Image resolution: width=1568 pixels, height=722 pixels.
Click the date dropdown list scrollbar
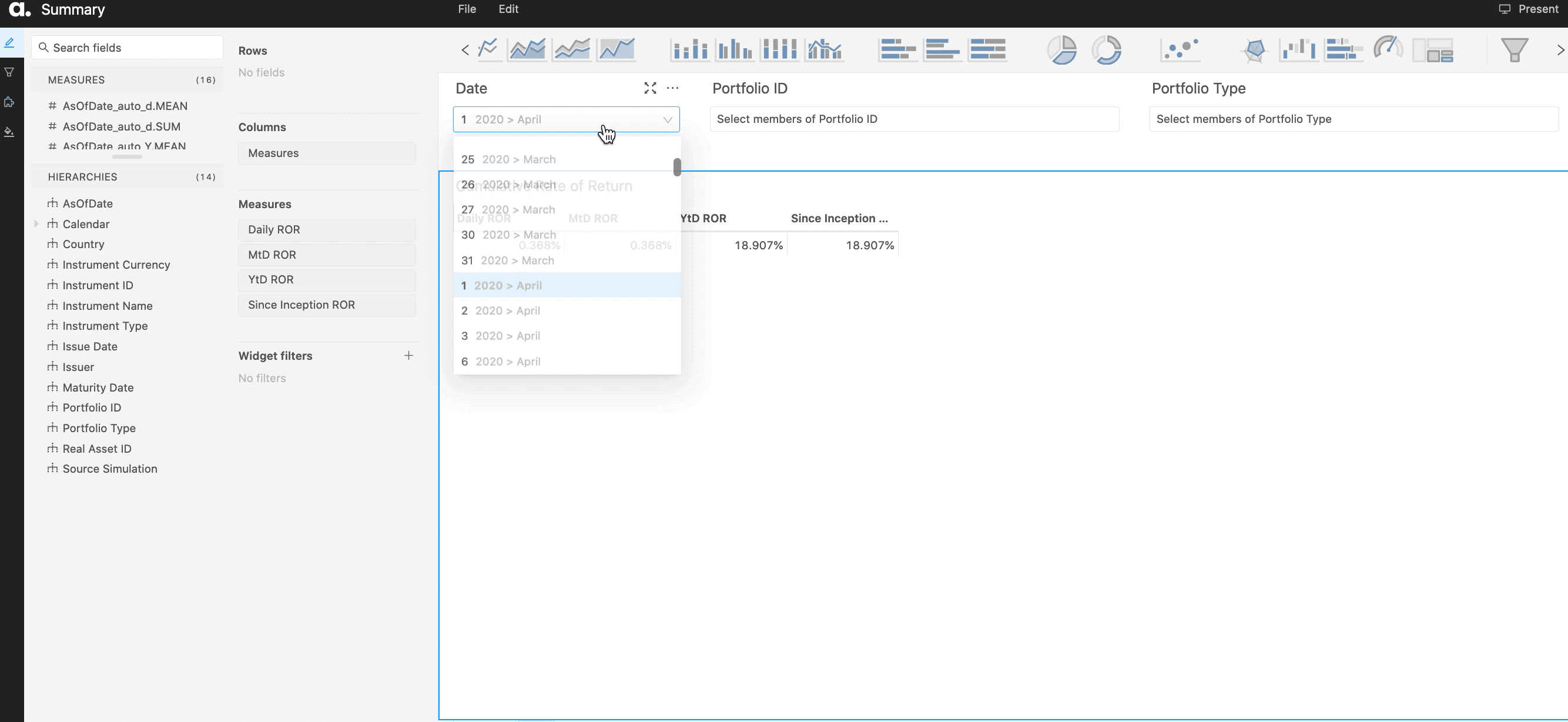click(x=677, y=167)
